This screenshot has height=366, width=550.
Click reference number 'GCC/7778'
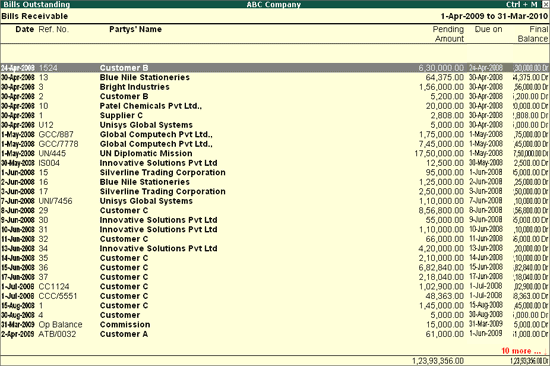tap(59, 144)
